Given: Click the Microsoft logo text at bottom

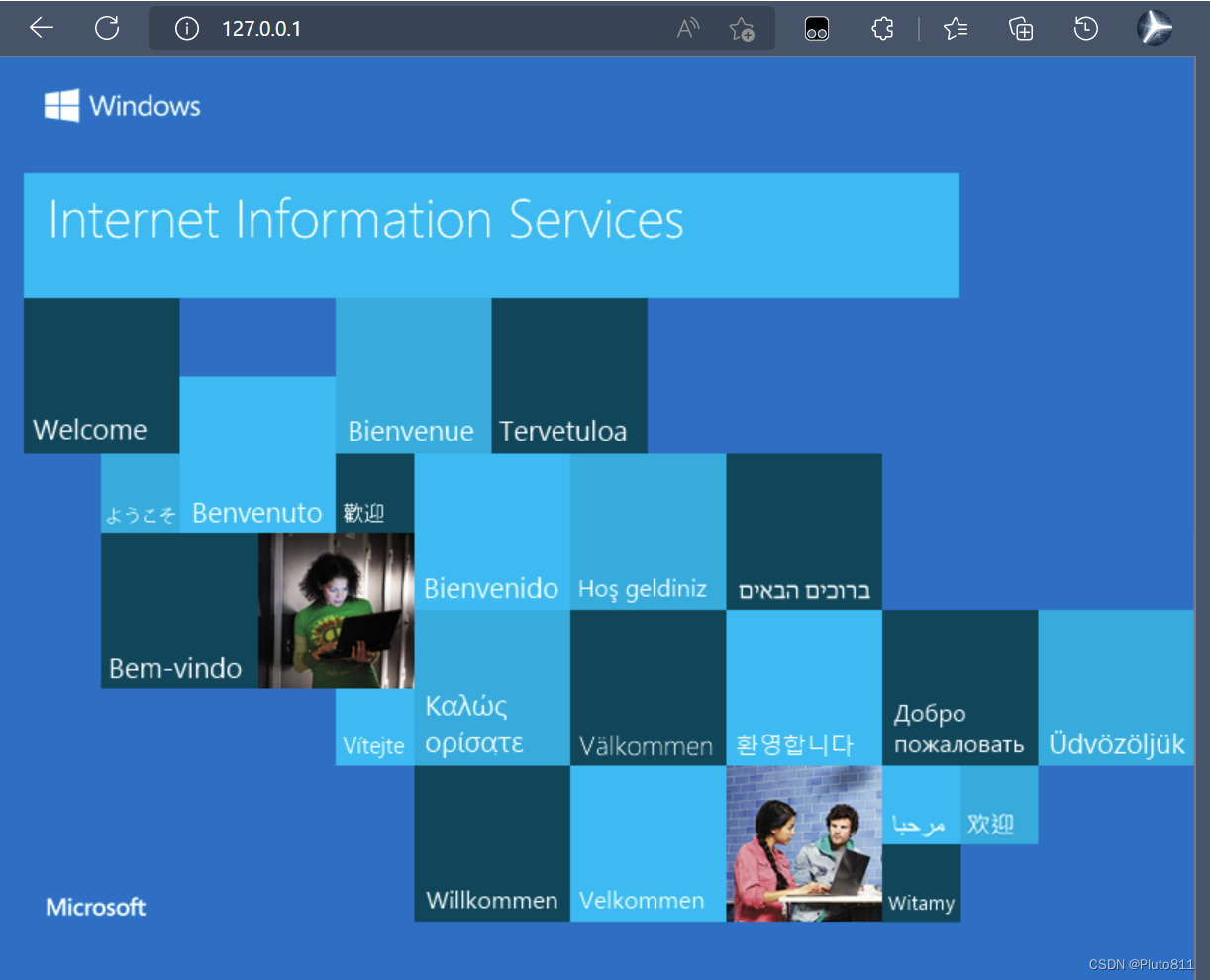Looking at the screenshot, I should pyautogui.click(x=96, y=907).
